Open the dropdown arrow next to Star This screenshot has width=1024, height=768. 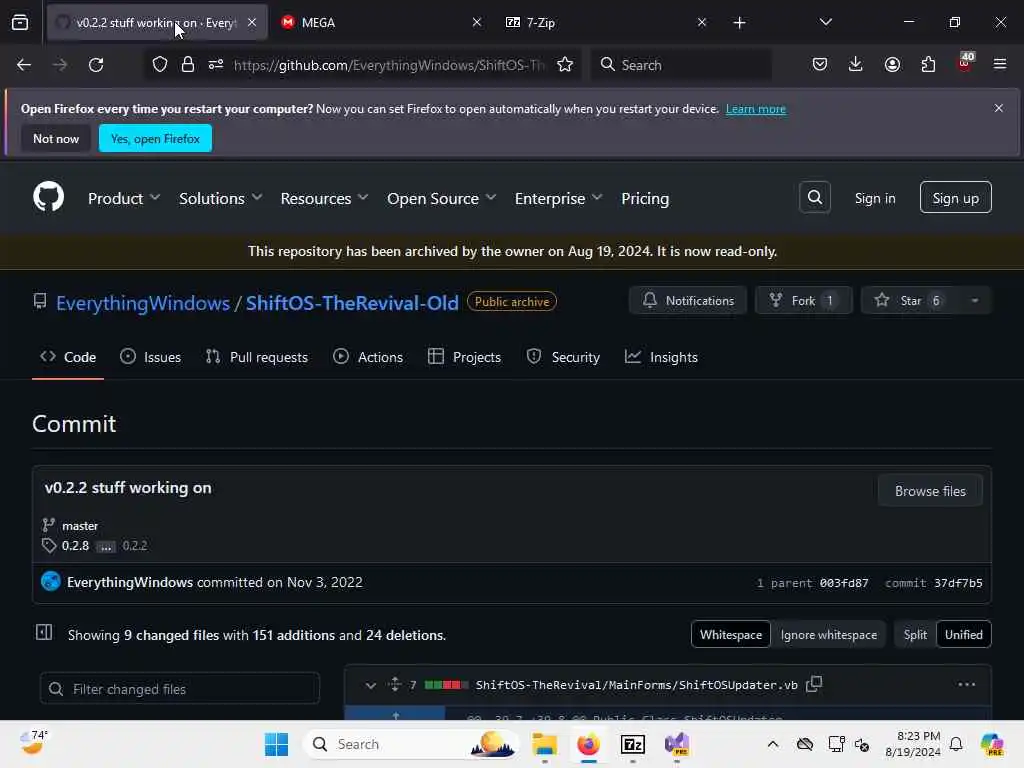[x=974, y=300]
